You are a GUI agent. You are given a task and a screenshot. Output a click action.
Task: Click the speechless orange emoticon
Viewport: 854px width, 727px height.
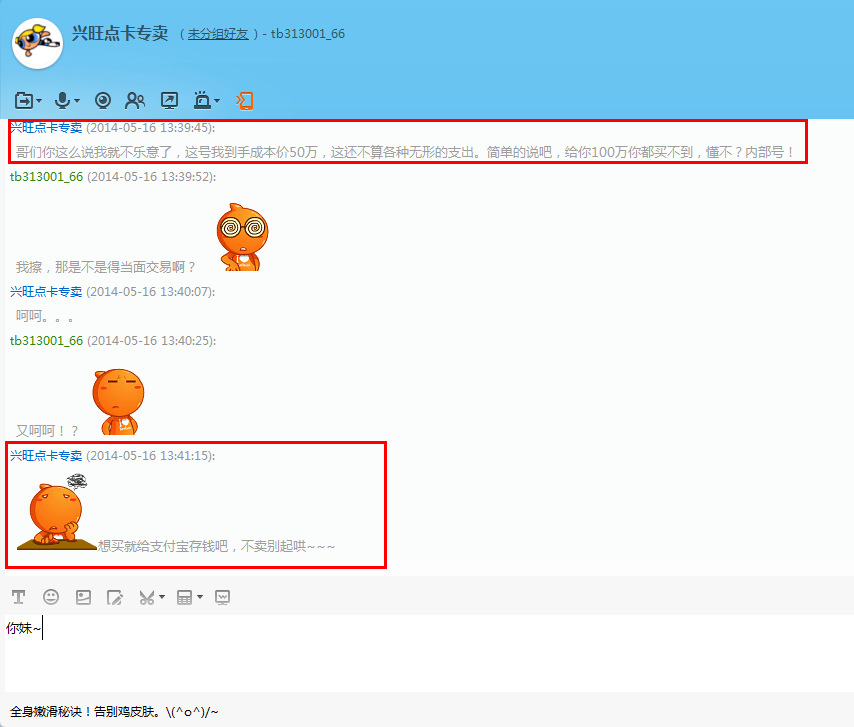tap(118, 401)
